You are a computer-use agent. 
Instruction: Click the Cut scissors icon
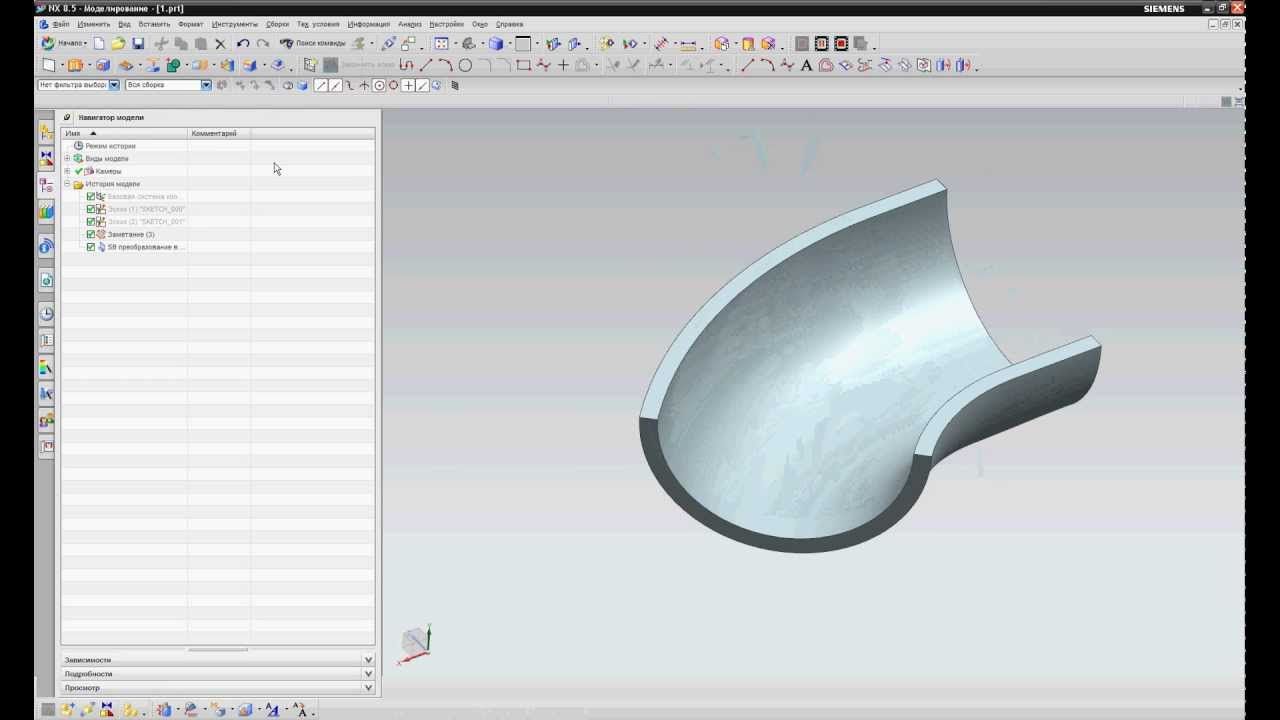pyautogui.click(x=161, y=44)
